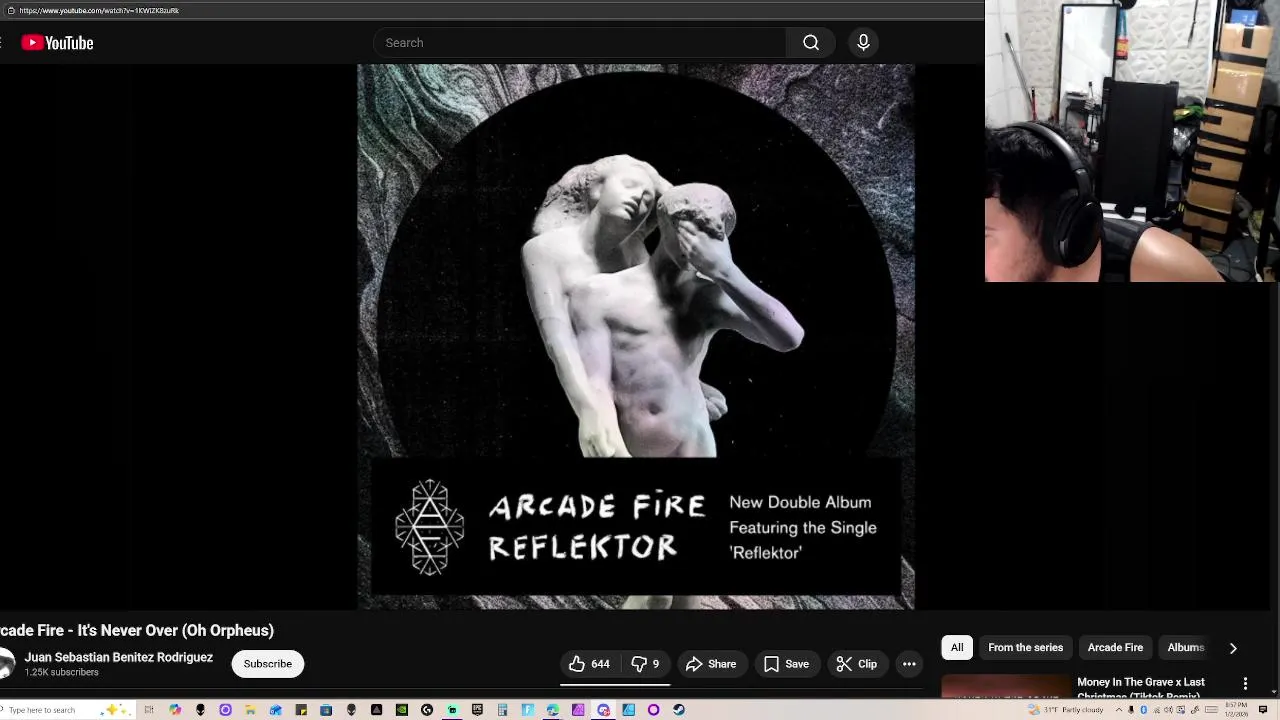
Task: Open File Explorer from the taskbar
Action: 250,710
